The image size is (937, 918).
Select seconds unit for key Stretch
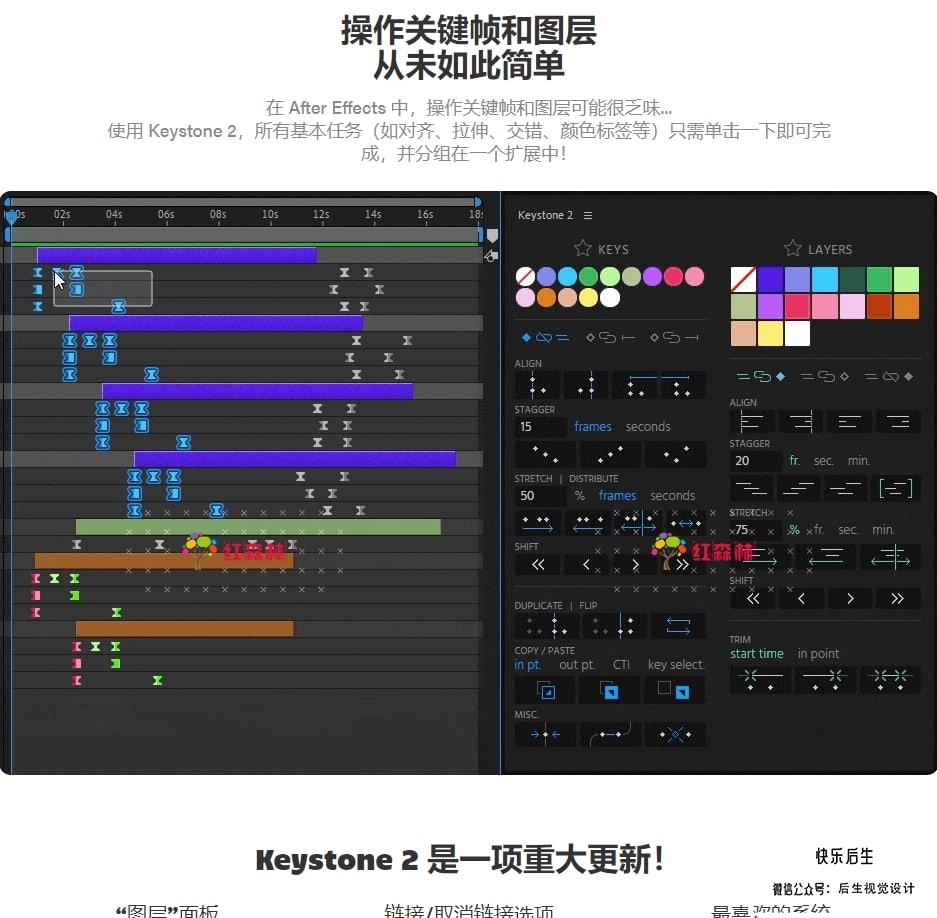(672, 495)
